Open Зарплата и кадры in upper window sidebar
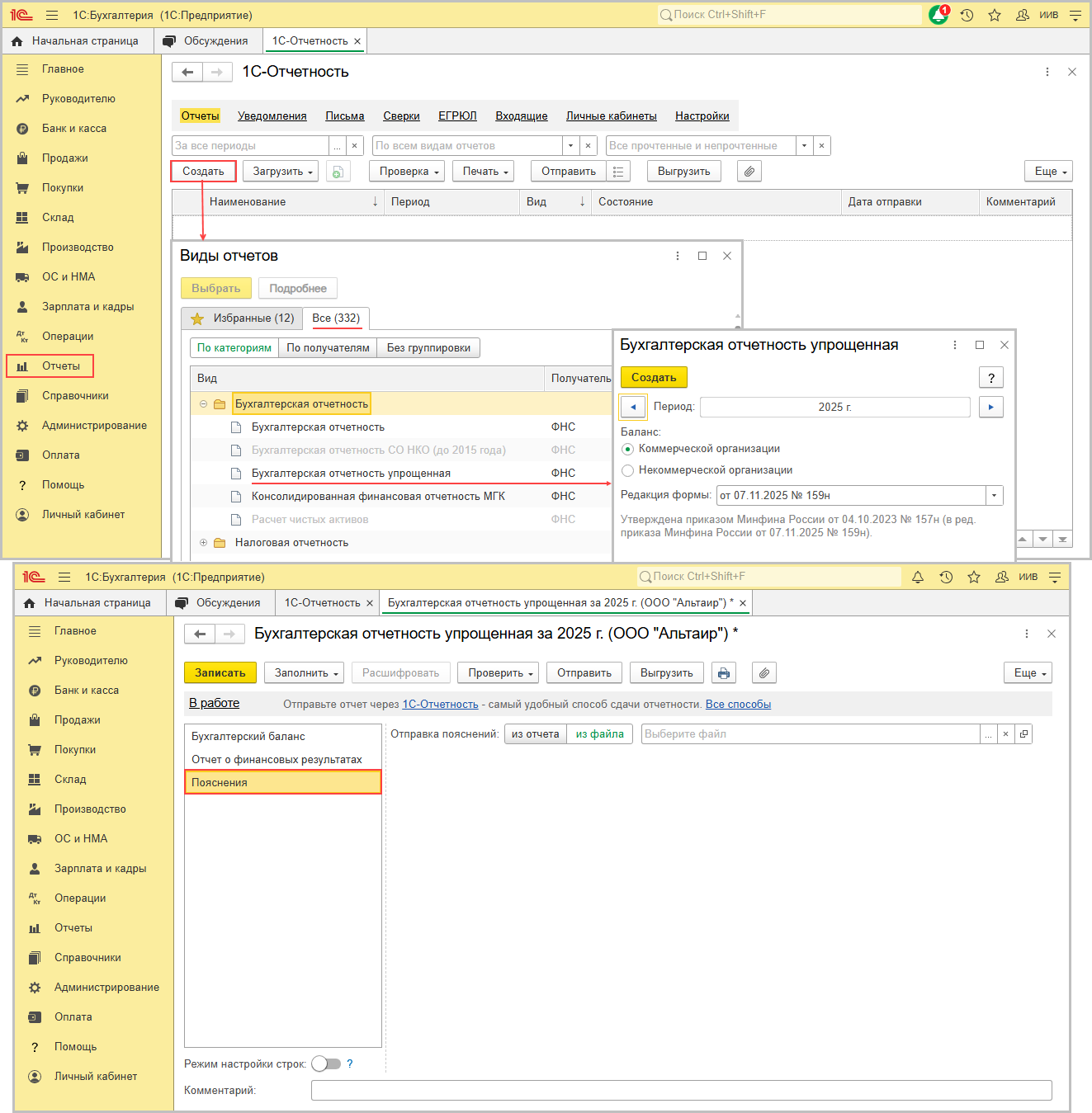 pyautogui.click(x=82, y=307)
